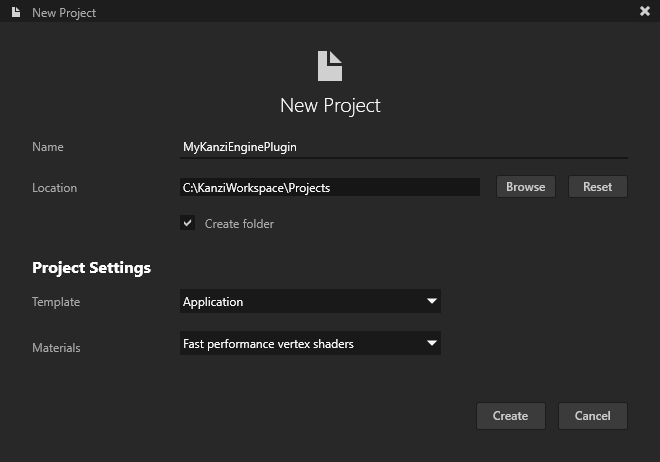The image size is (660, 462).
Task: Toggle the Create folder checkbox
Action: 187,223
